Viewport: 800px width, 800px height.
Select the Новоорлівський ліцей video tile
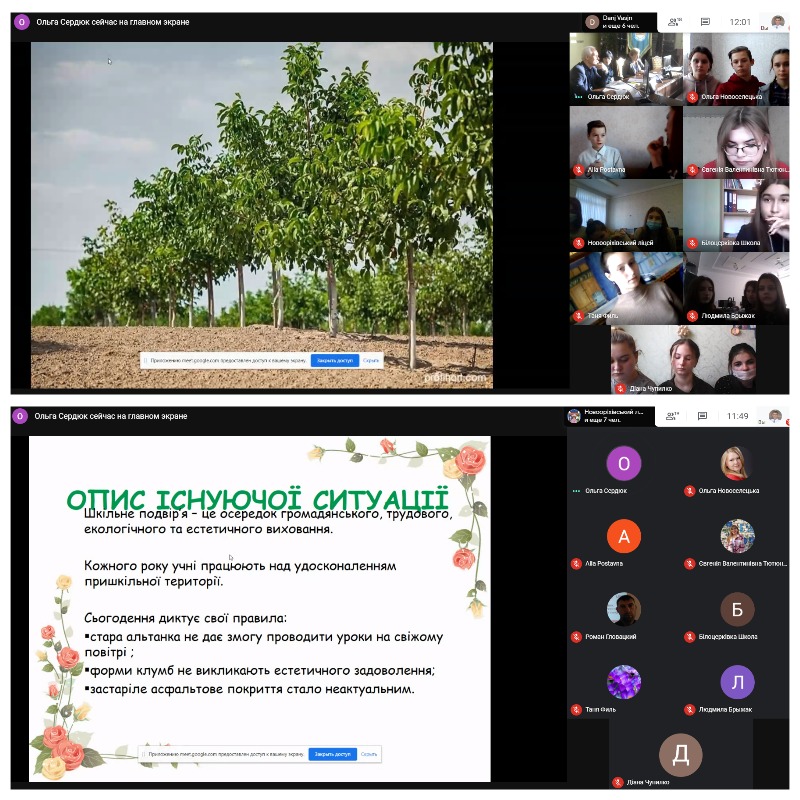[626, 215]
